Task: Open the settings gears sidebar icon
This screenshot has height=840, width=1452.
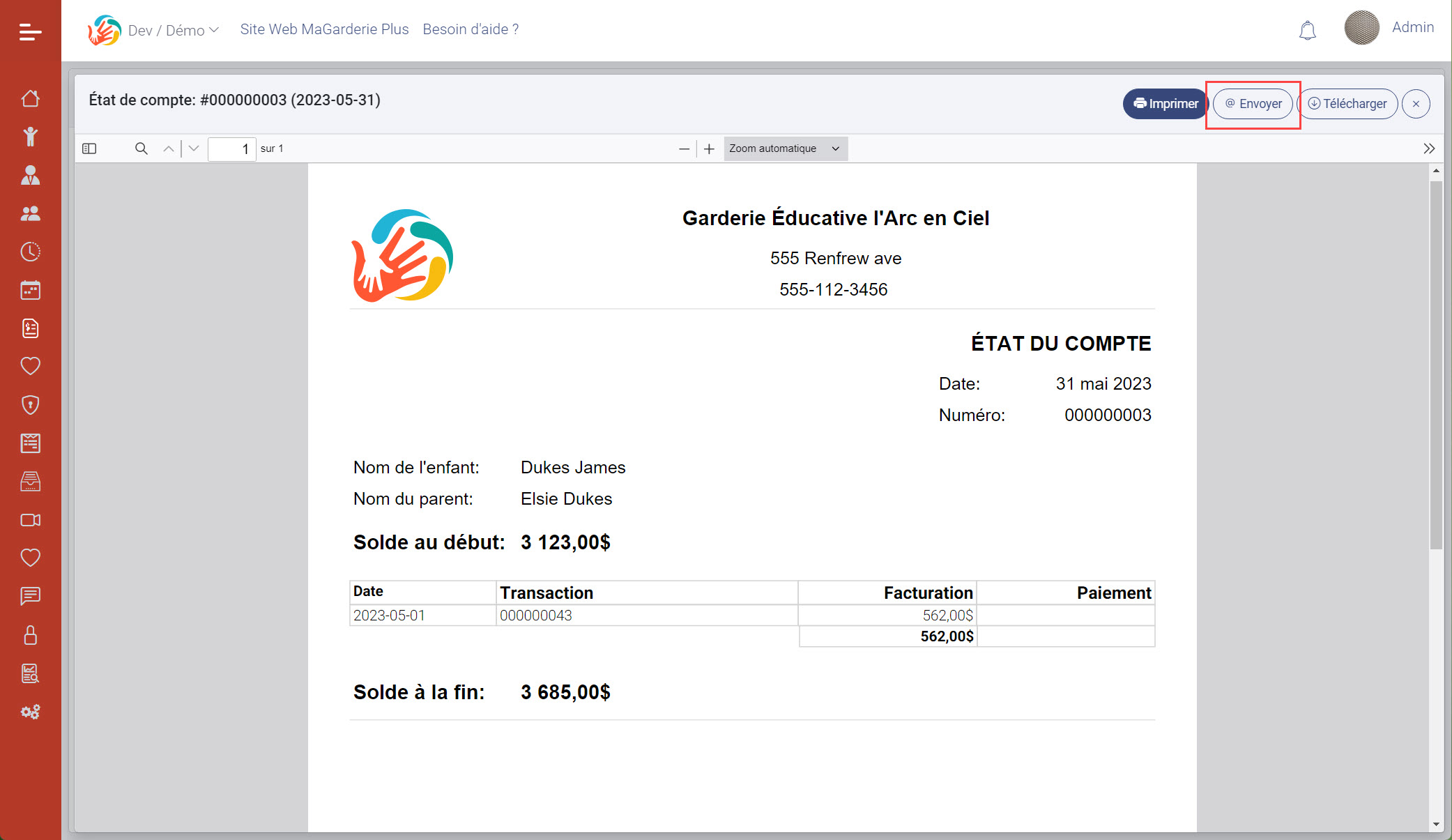Action: [30, 712]
